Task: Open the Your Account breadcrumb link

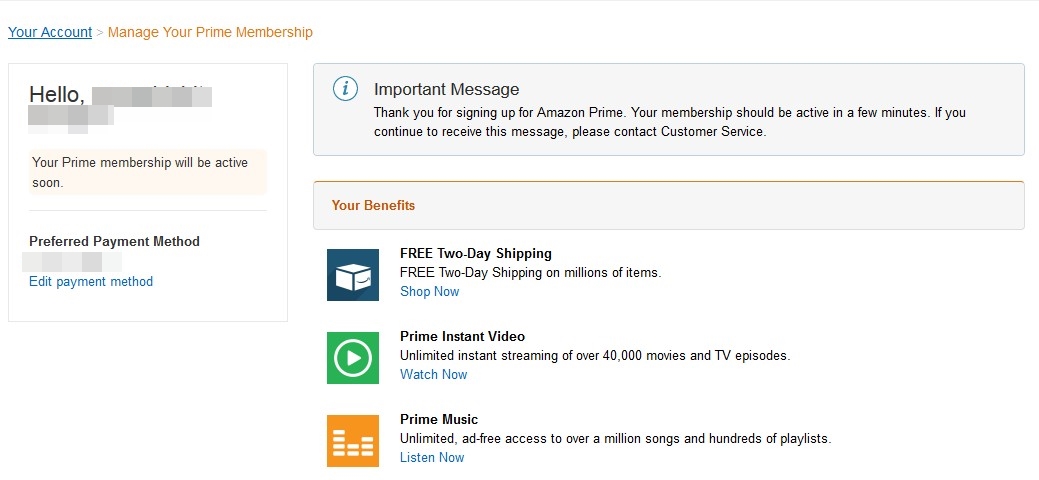Action: point(50,32)
